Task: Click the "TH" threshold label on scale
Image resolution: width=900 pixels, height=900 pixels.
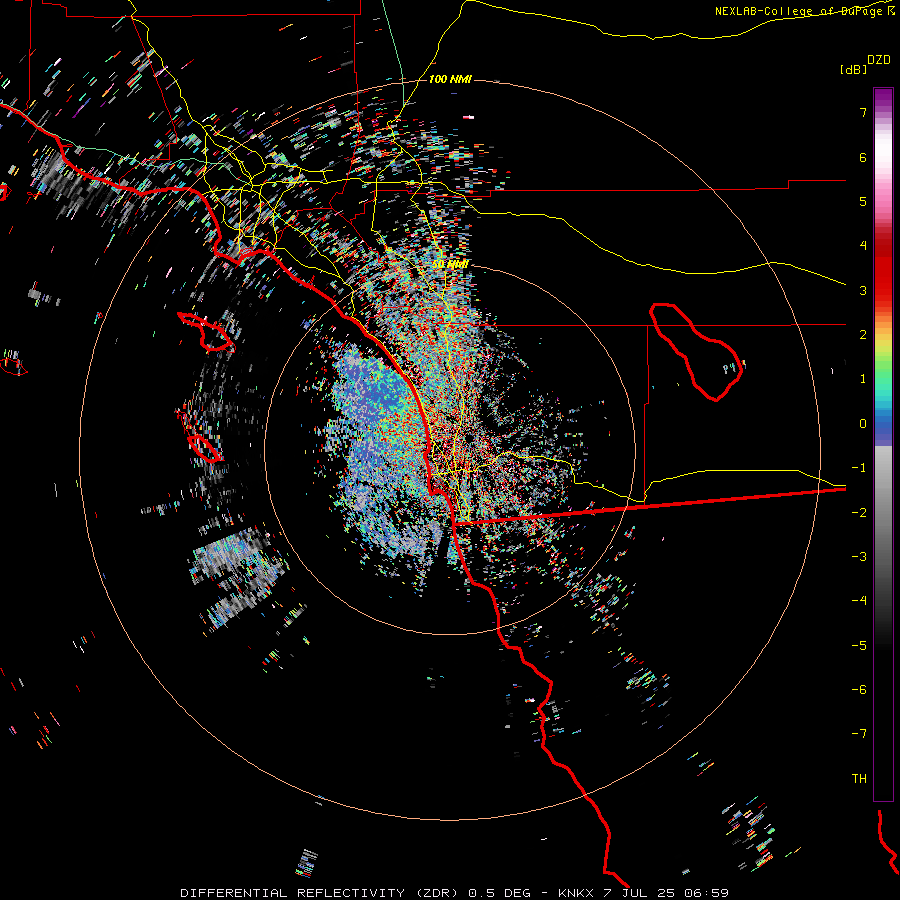Action: [x=859, y=778]
